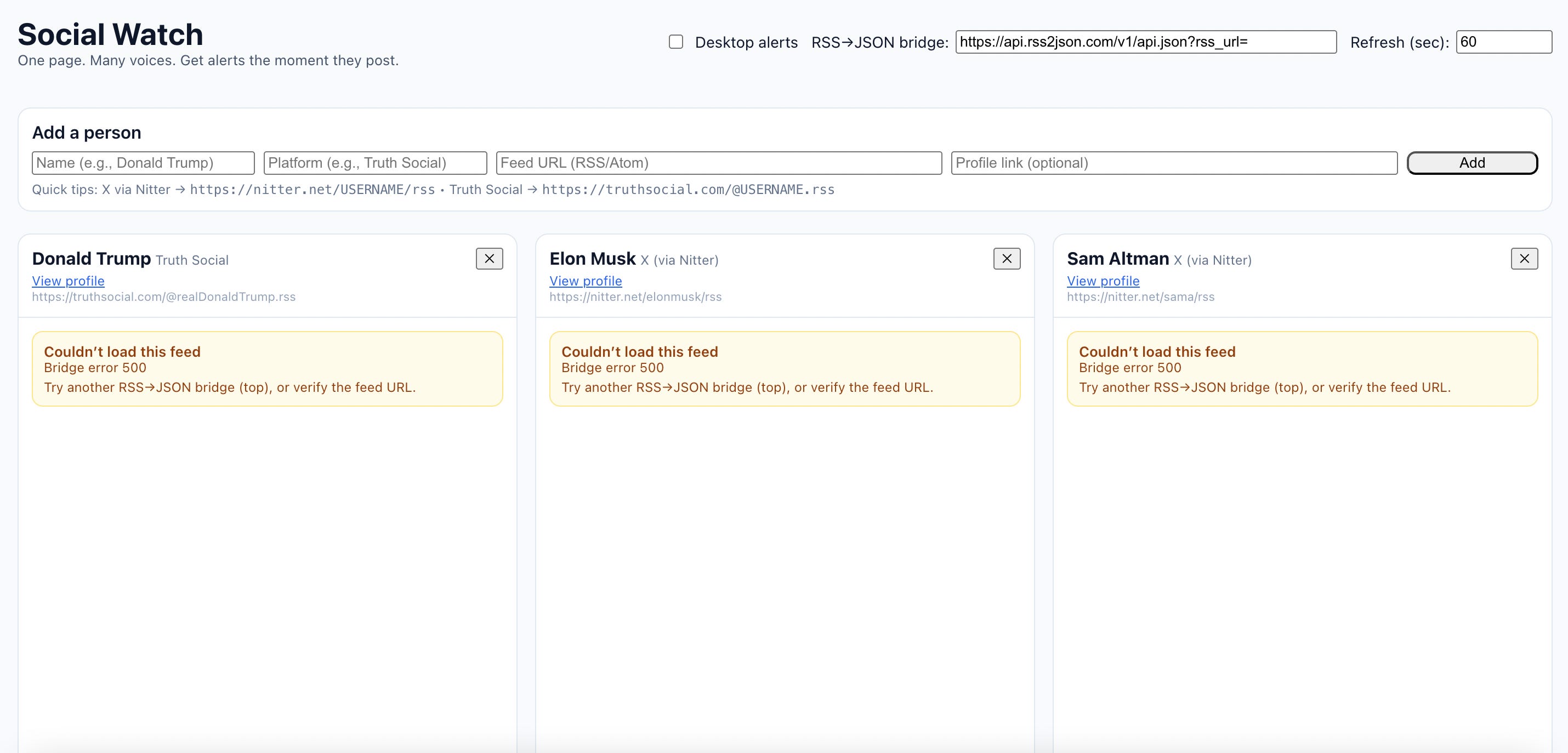Open Sam Altman's View profile link
The width and height of the screenshot is (1568, 753).
click(x=1103, y=281)
